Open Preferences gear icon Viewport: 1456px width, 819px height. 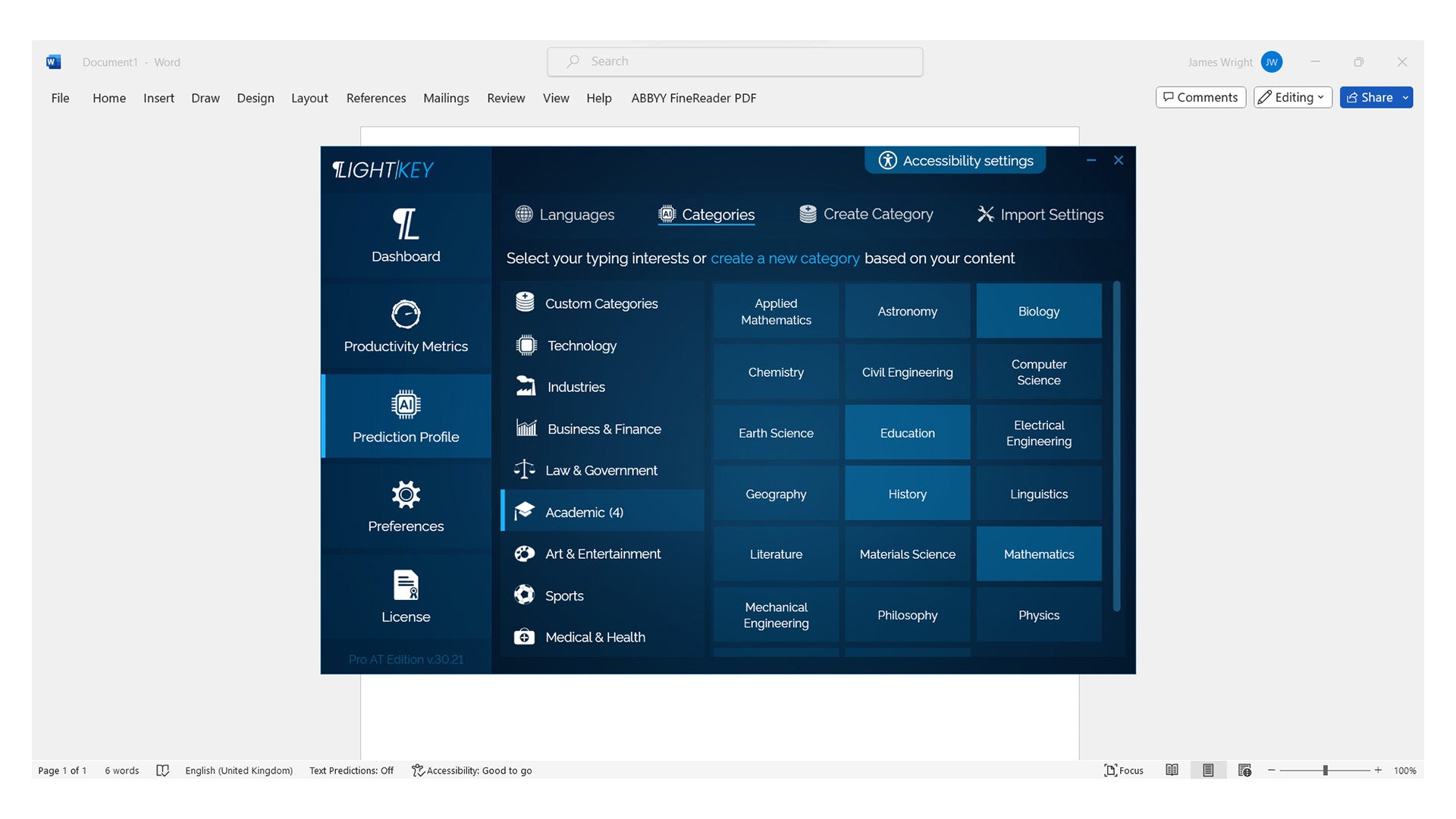[x=406, y=494]
